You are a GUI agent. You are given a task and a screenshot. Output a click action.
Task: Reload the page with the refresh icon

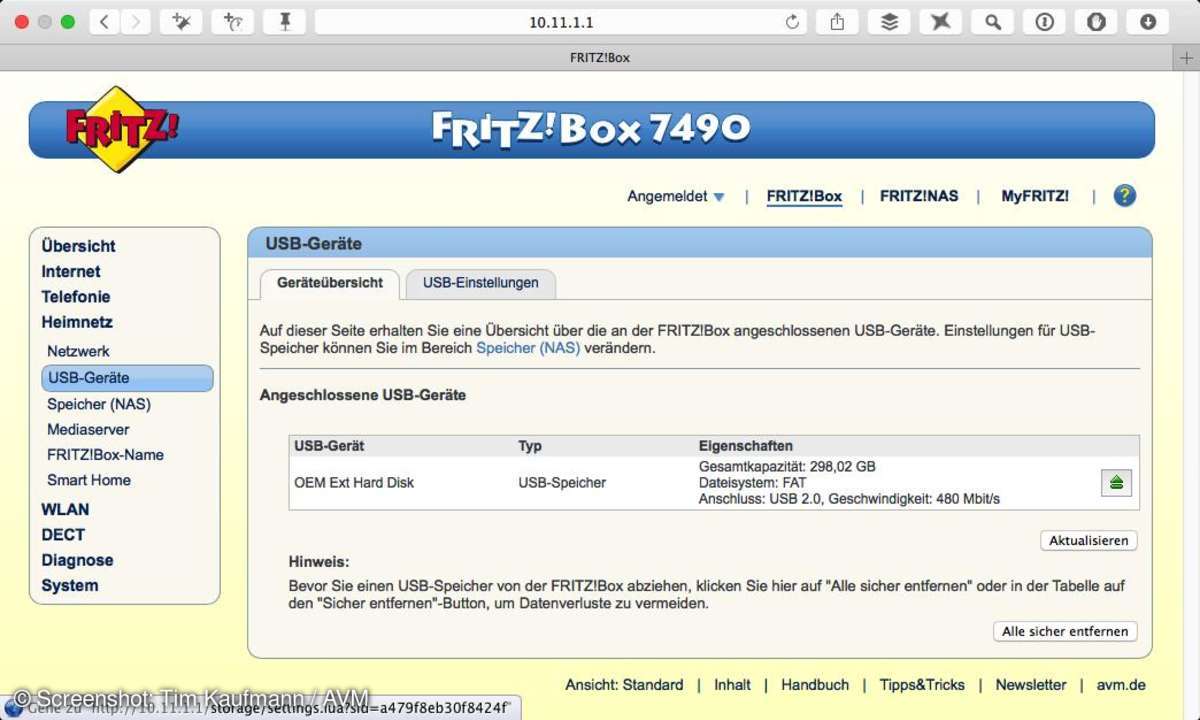pos(792,22)
